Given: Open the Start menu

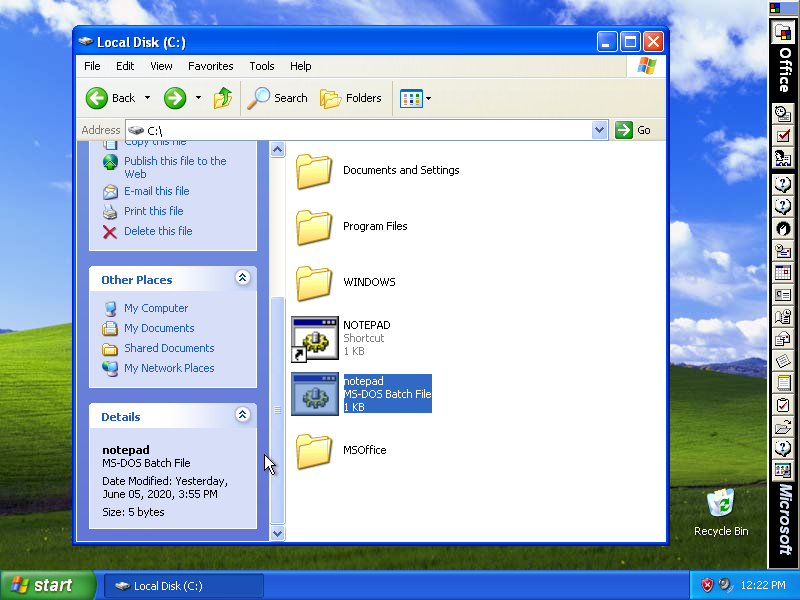Looking at the screenshot, I should click(47, 585).
